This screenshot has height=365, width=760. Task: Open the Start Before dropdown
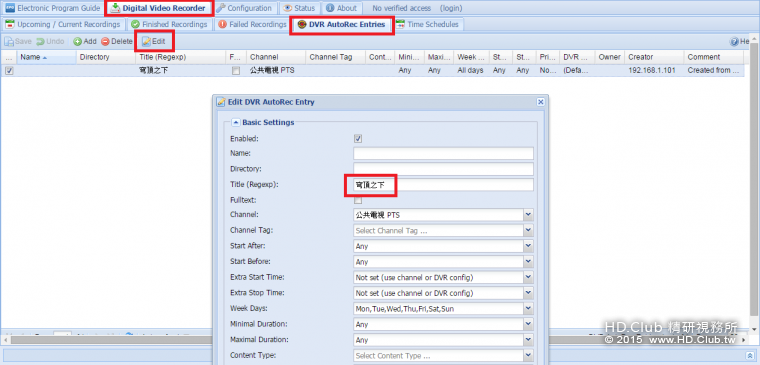click(528, 262)
